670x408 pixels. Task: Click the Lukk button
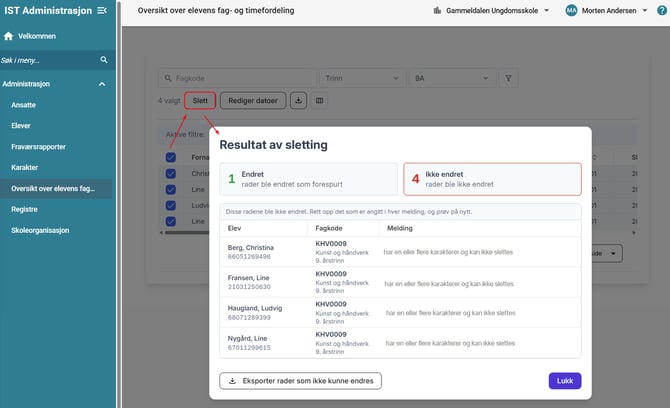click(565, 381)
